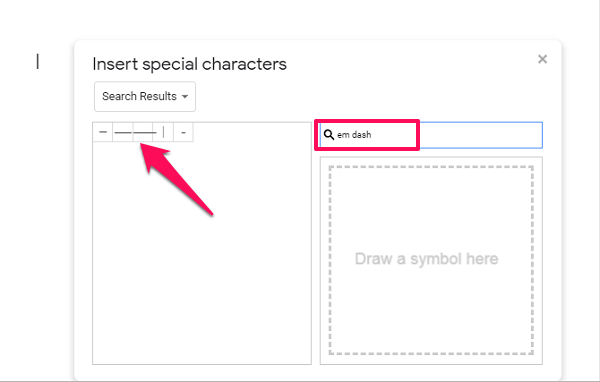Image resolution: width=600 pixels, height=382 pixels.
Task: Click the 'em dash' search input field
Action: pos(431,135)
